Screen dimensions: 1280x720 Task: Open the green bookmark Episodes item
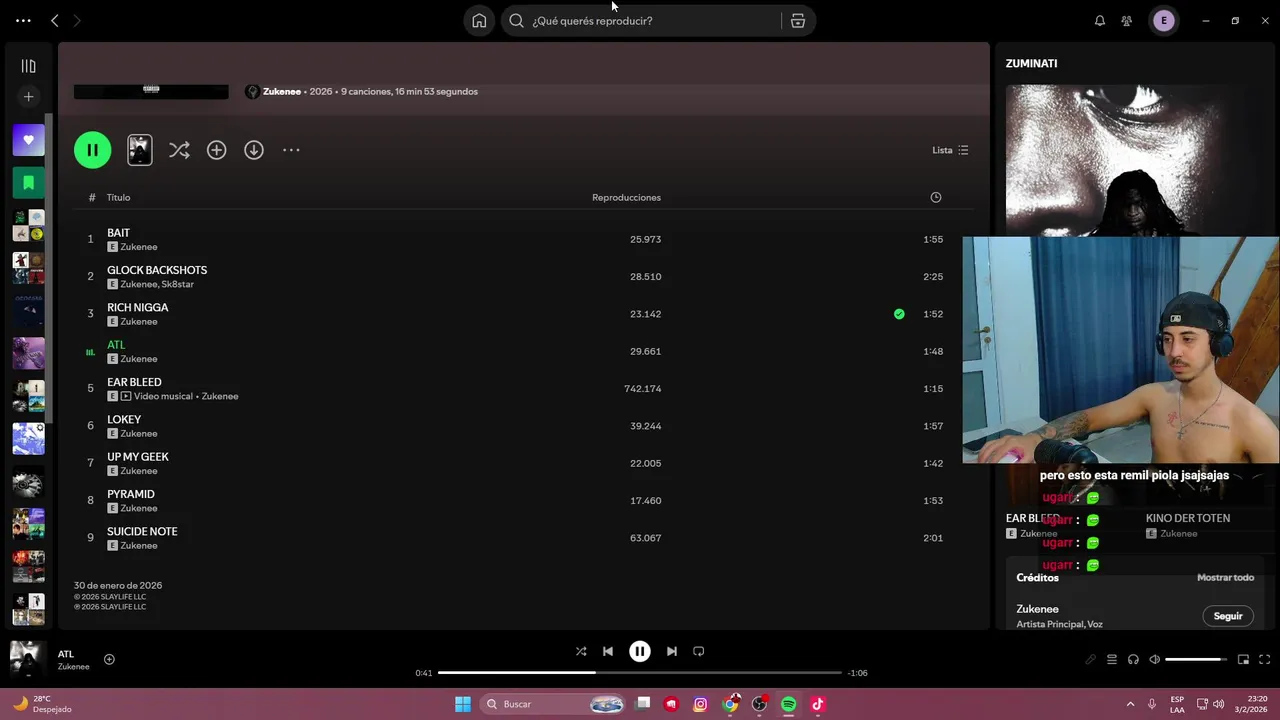[x=28, y=183]
